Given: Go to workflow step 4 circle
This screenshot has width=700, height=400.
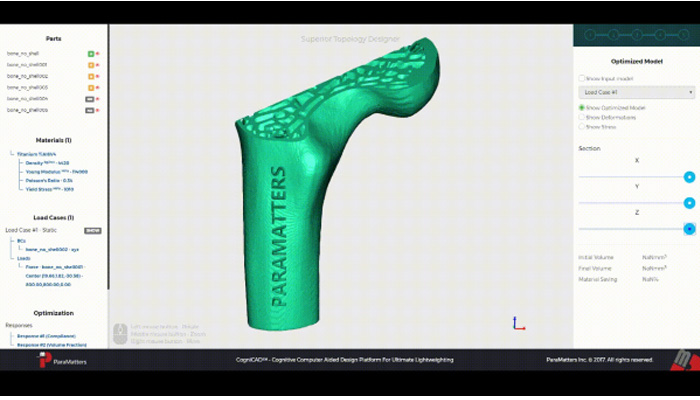Looking at the screenshot, I should 660,35.
